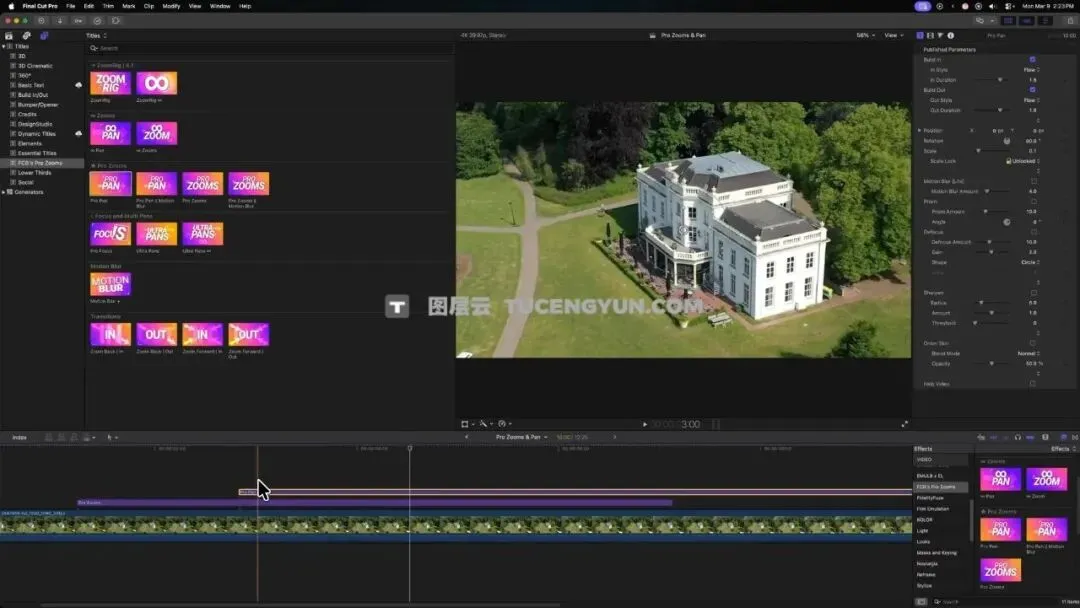This screenshot has width=1080, height=608.
Task: Show the Info inspector icon
Action: coord(951,35)
